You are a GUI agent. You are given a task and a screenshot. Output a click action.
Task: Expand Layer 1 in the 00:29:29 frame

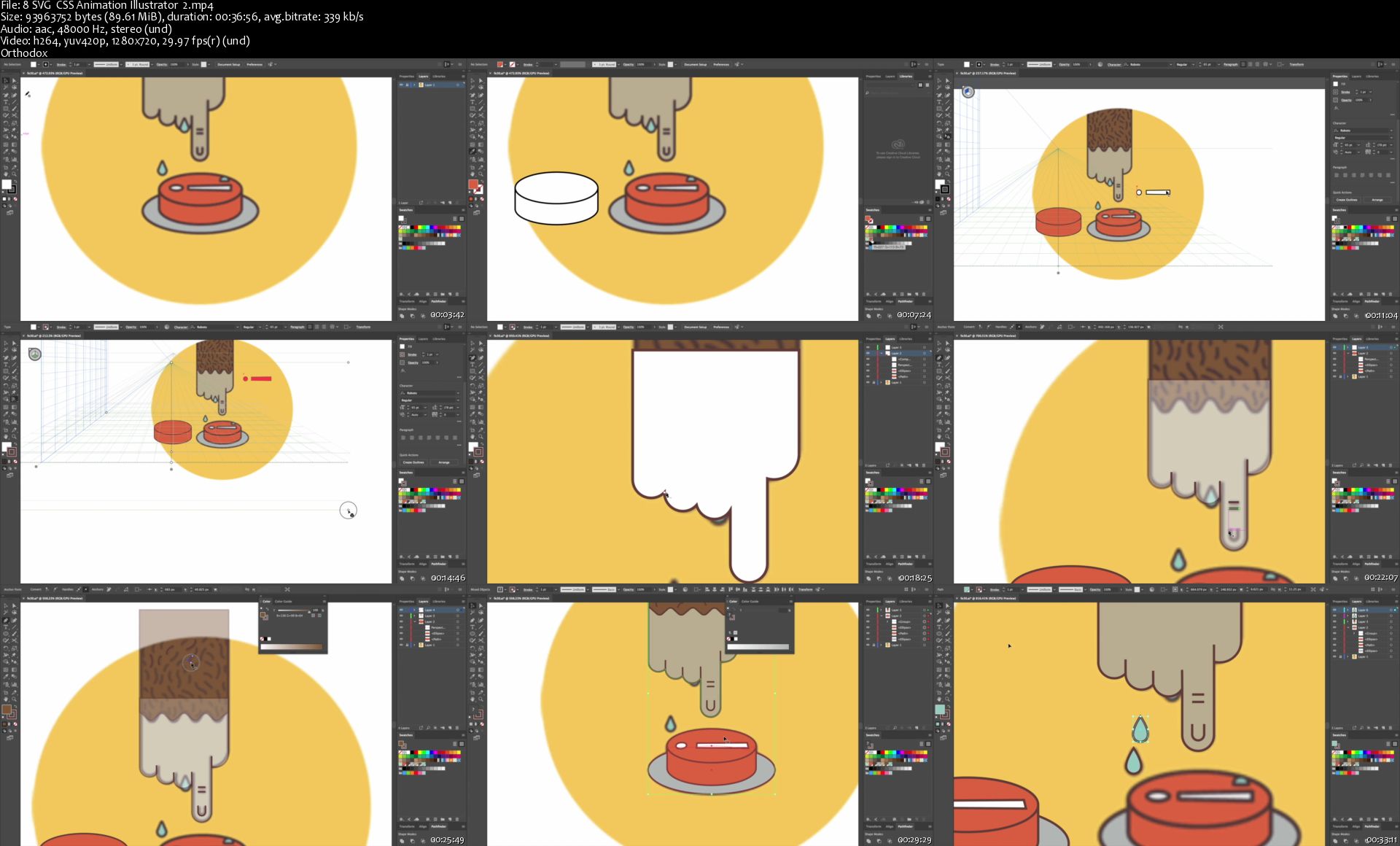pos(881,645)
